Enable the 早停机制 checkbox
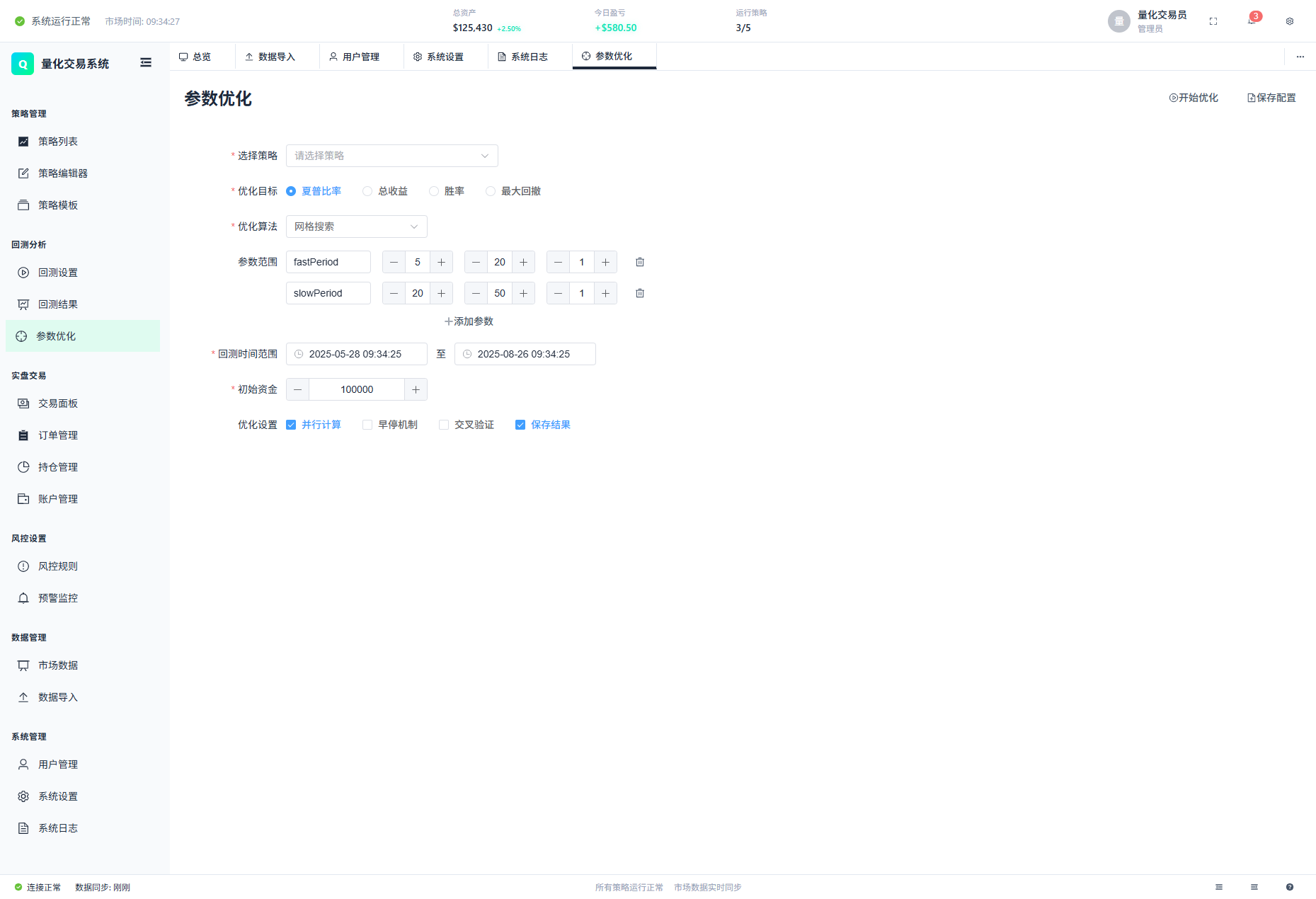 (390, 425)
